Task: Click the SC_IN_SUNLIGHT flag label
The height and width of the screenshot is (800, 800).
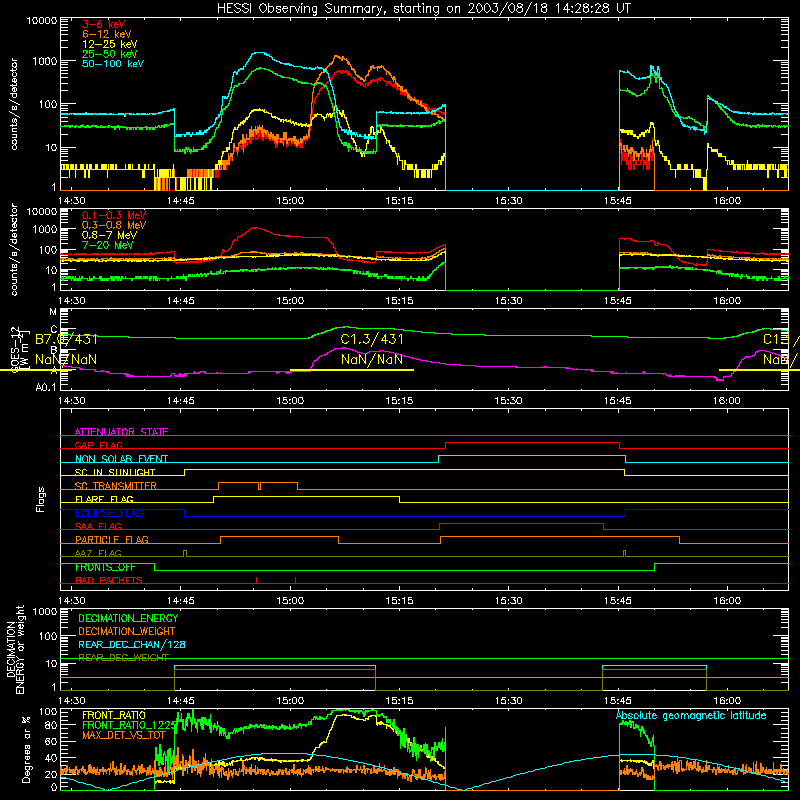Action: pos(115,472)
